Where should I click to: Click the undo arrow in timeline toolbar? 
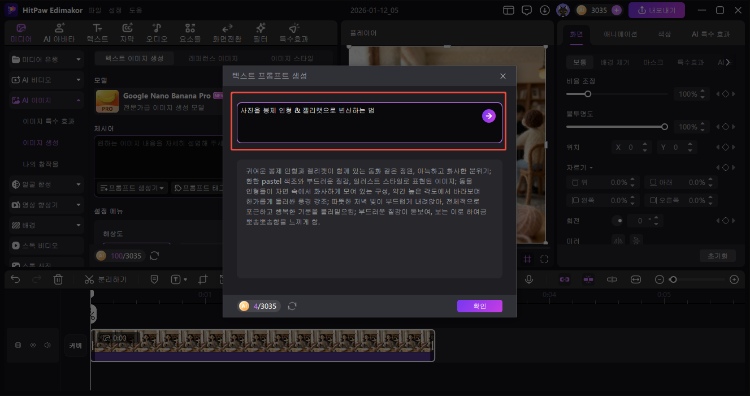[x=15, y=279]
